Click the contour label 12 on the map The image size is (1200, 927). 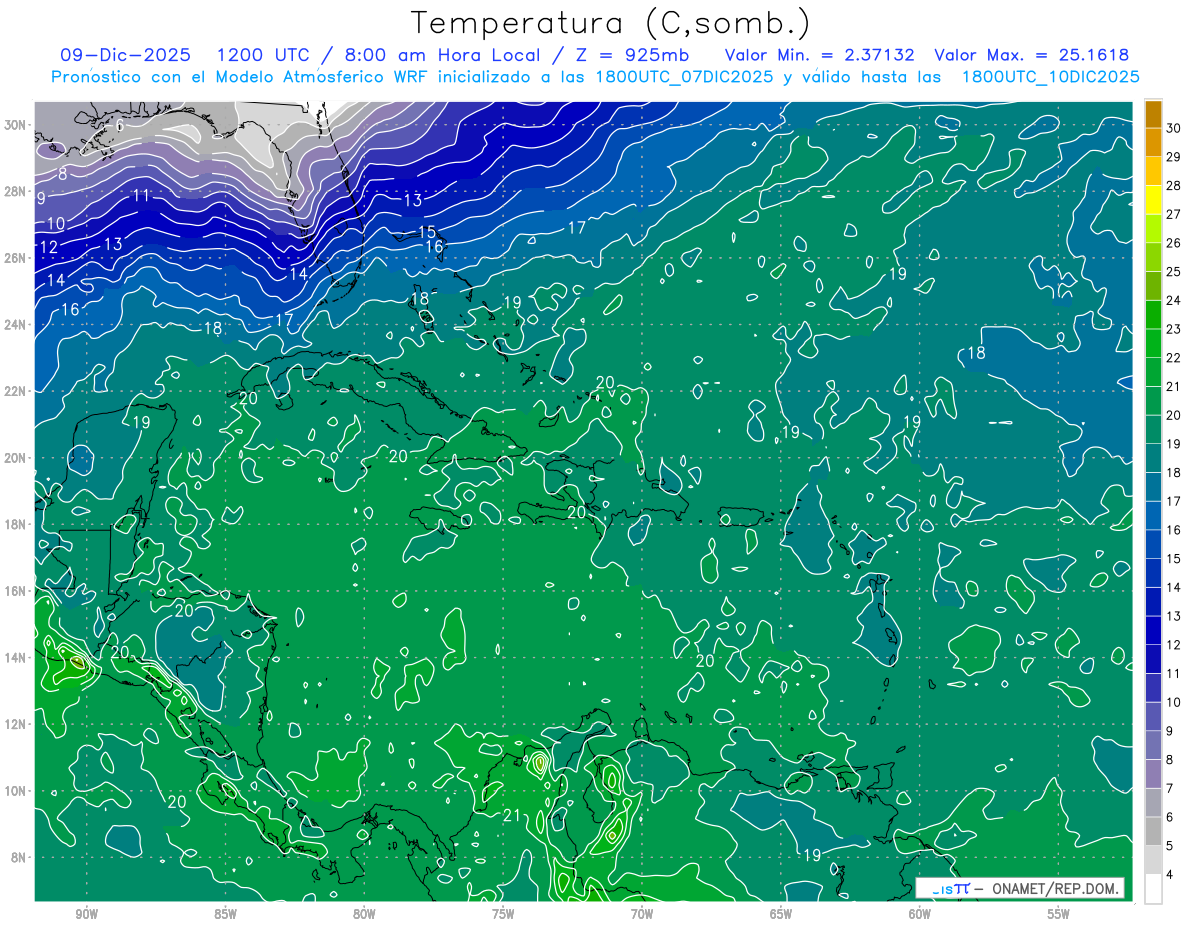(x=48, y=247)
